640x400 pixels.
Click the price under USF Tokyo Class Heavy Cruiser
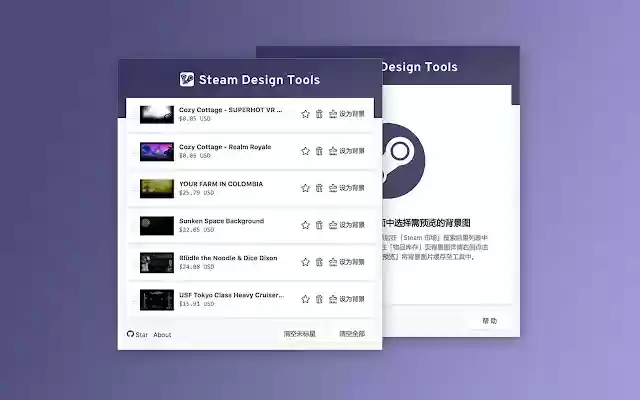pos(196,304)
